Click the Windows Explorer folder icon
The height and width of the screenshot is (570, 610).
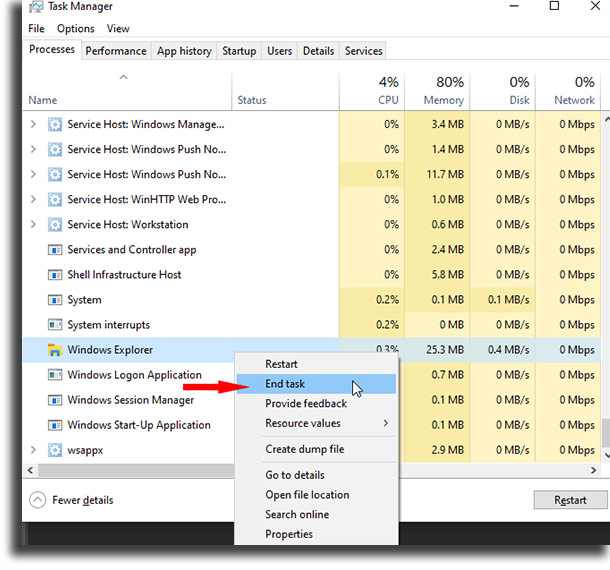55,350
